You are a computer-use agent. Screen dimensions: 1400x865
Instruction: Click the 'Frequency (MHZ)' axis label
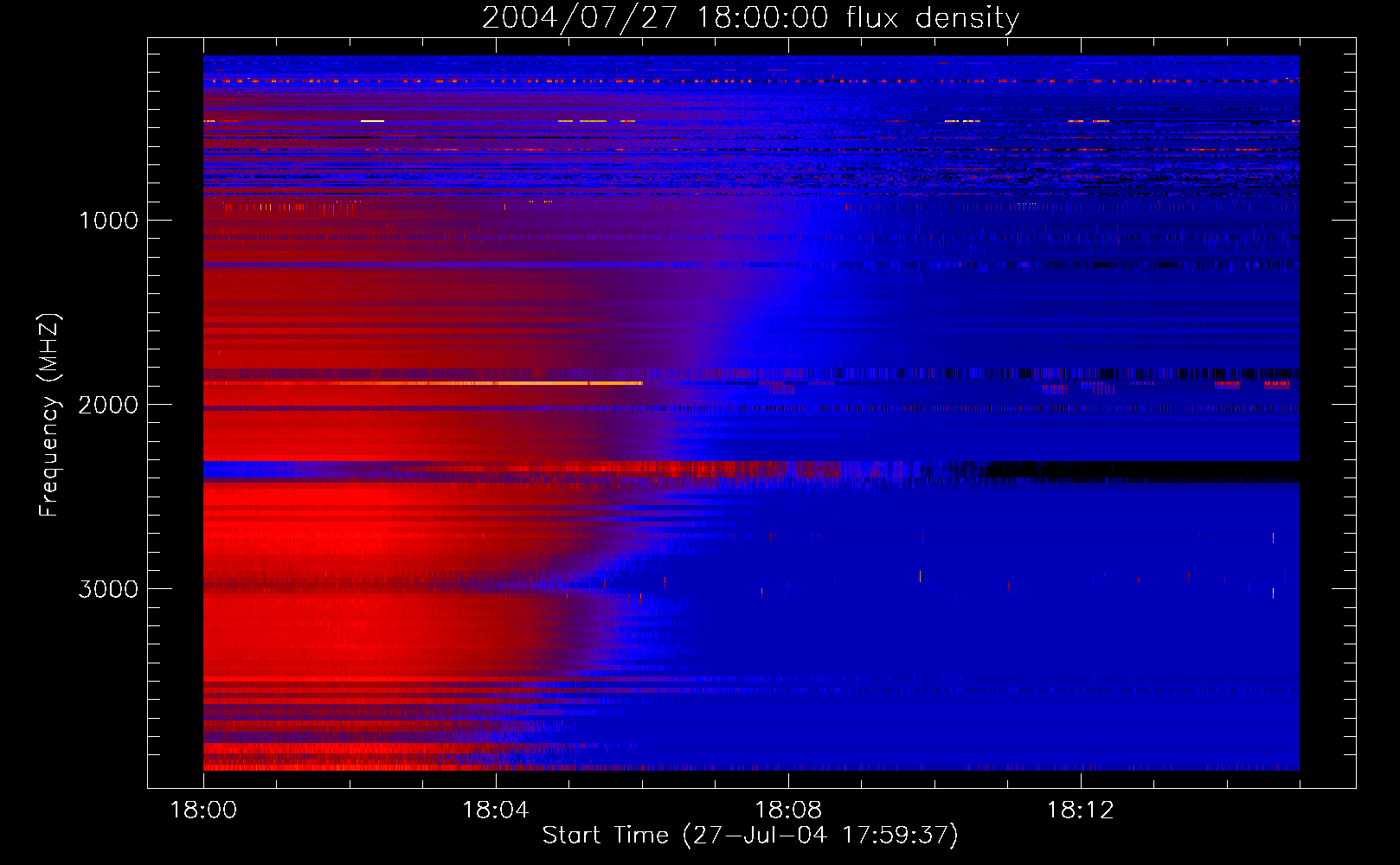tap(49, 415)
